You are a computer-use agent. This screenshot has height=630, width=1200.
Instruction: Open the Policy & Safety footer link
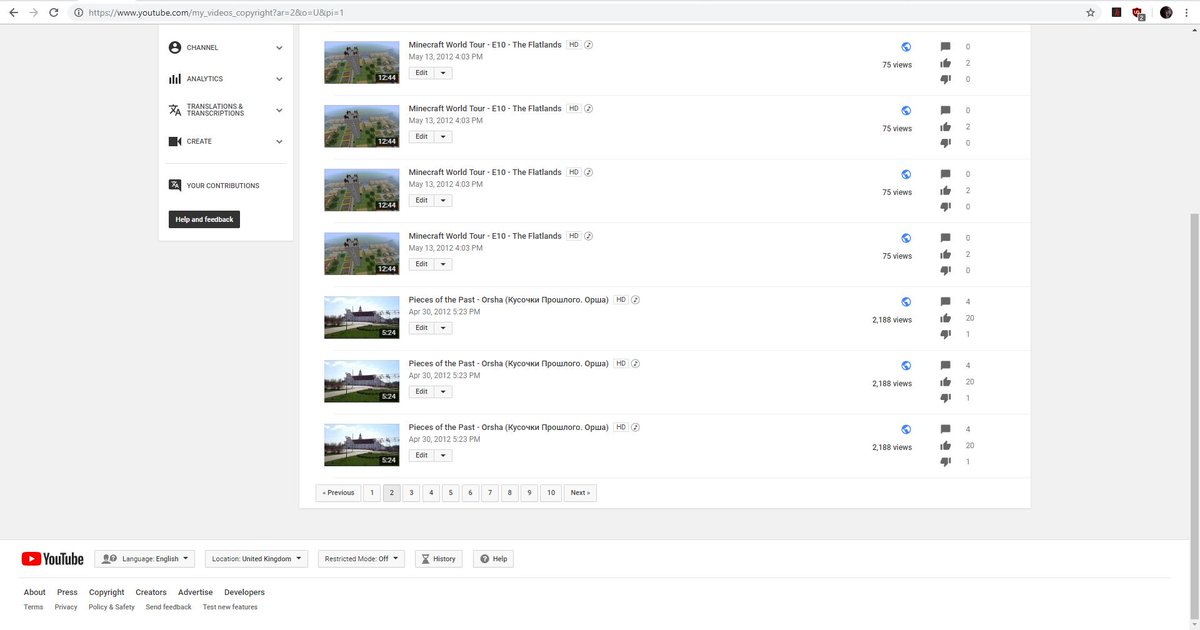[111, 607]
